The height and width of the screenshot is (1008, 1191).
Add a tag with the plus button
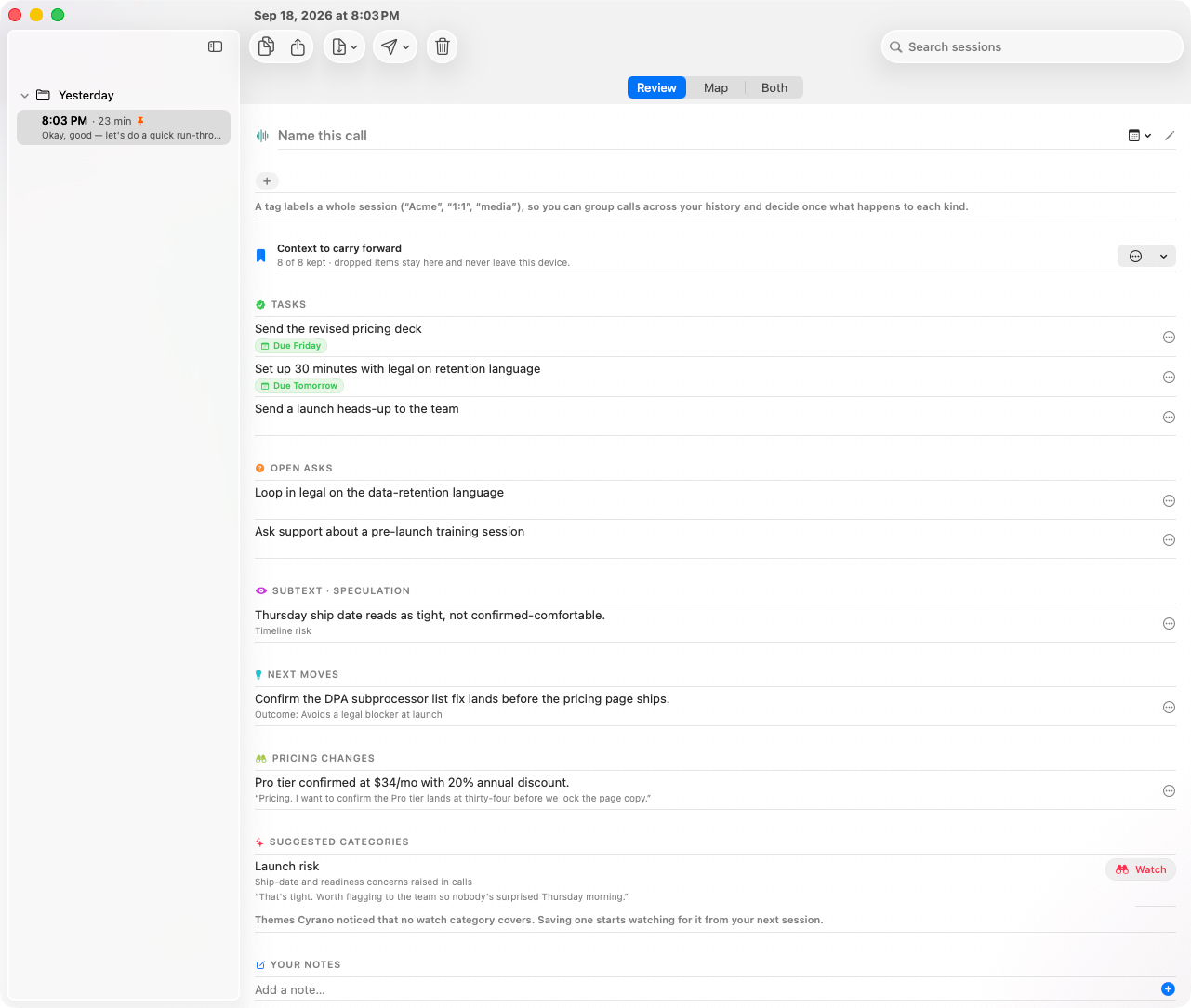[x=267, y=181]
